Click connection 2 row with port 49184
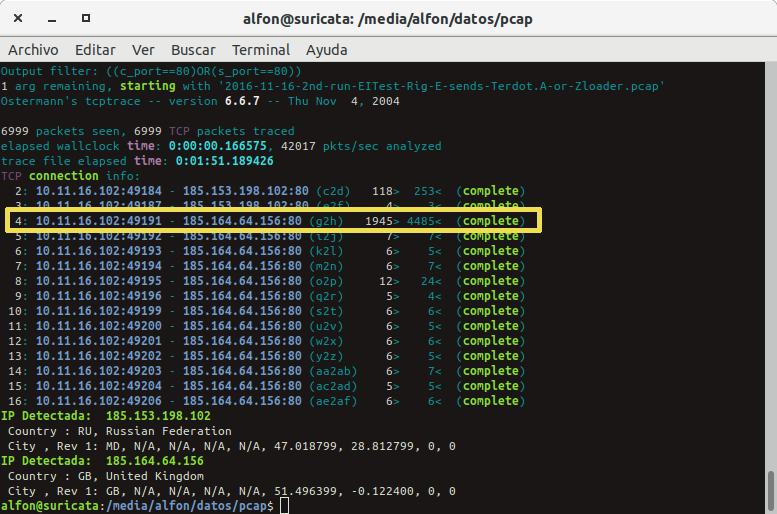The width and height of the screenshot is (777, 514). click(270, 191)
